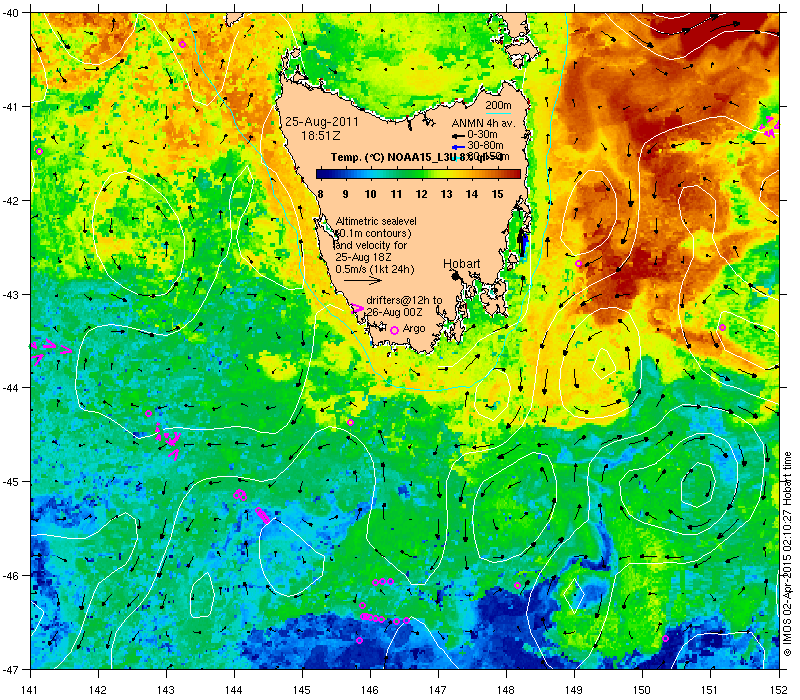Click the '26-Aug 00Z' legend text
The width and height of the screenshot is (800, 700).
coord(394,312)
